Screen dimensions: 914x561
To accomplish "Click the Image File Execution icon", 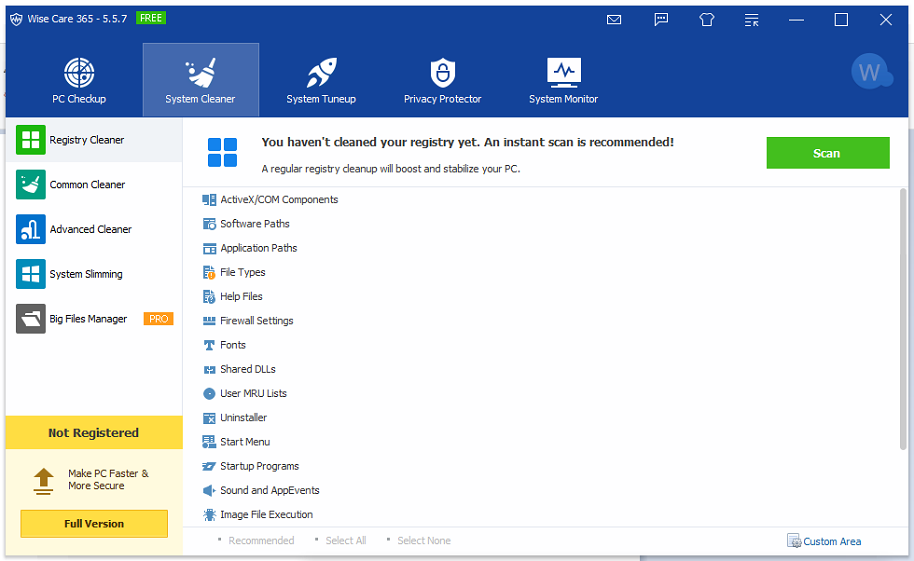I will click(209, 515).
